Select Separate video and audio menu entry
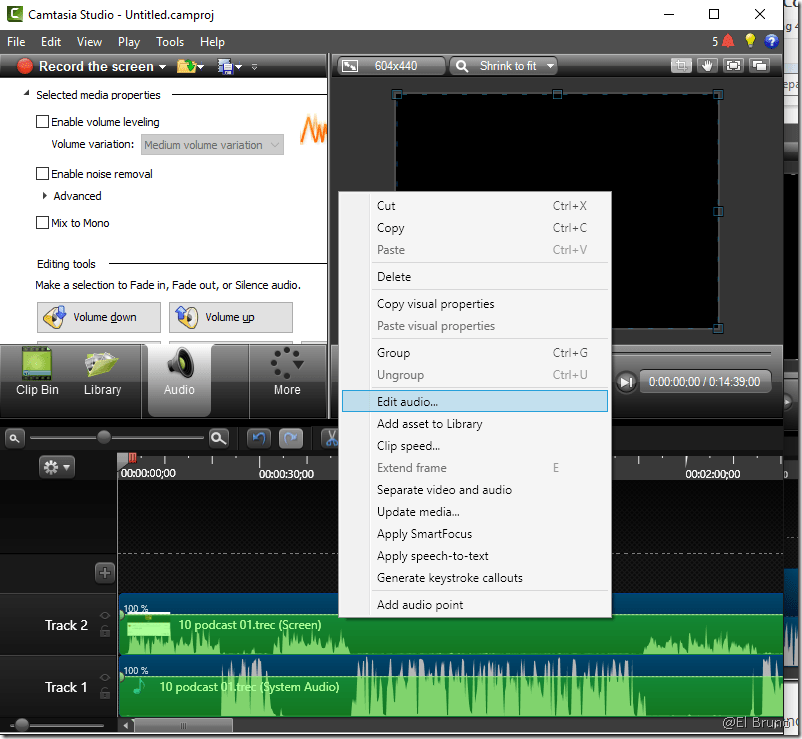The height and width of the screenshot is (739, 802). 444,490
